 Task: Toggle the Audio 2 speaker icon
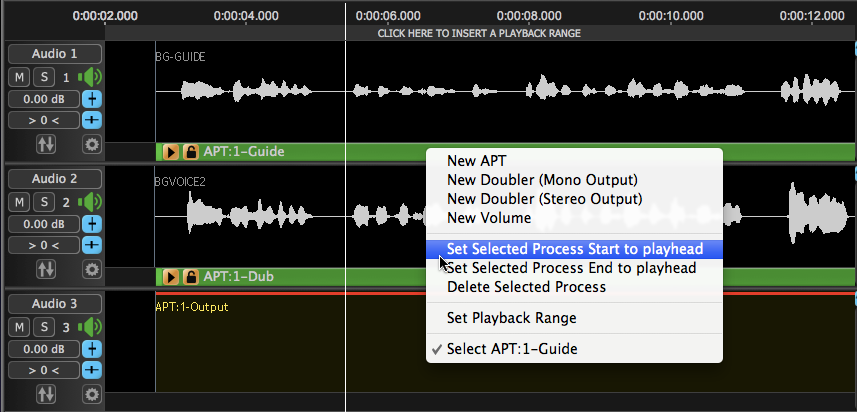(90, 203)
